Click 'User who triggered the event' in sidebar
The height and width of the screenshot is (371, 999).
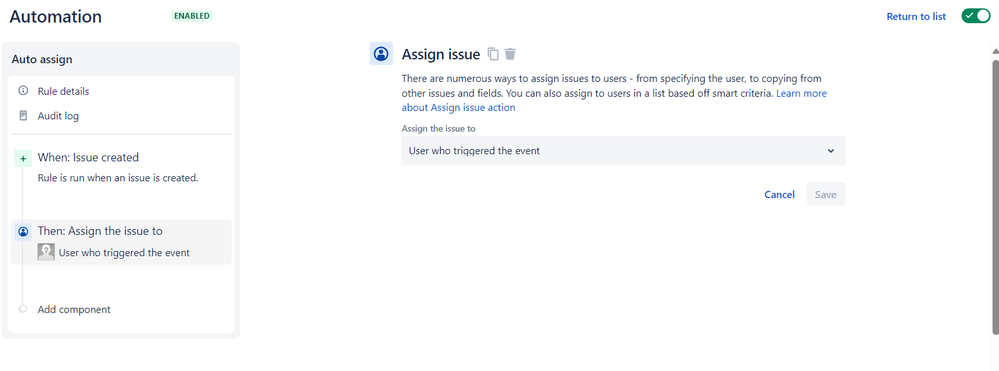pyautogui.click(x=124, y=252)
